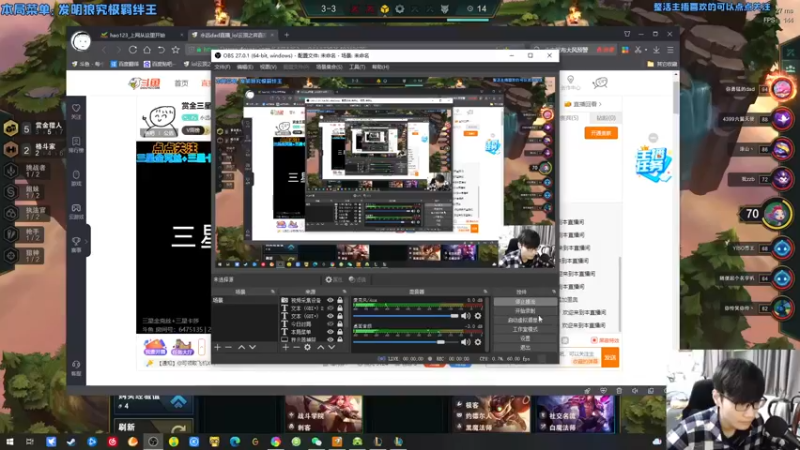Open 滤镜 for selected source
Viewport: 800px width, 450px height.
(358, 280)
